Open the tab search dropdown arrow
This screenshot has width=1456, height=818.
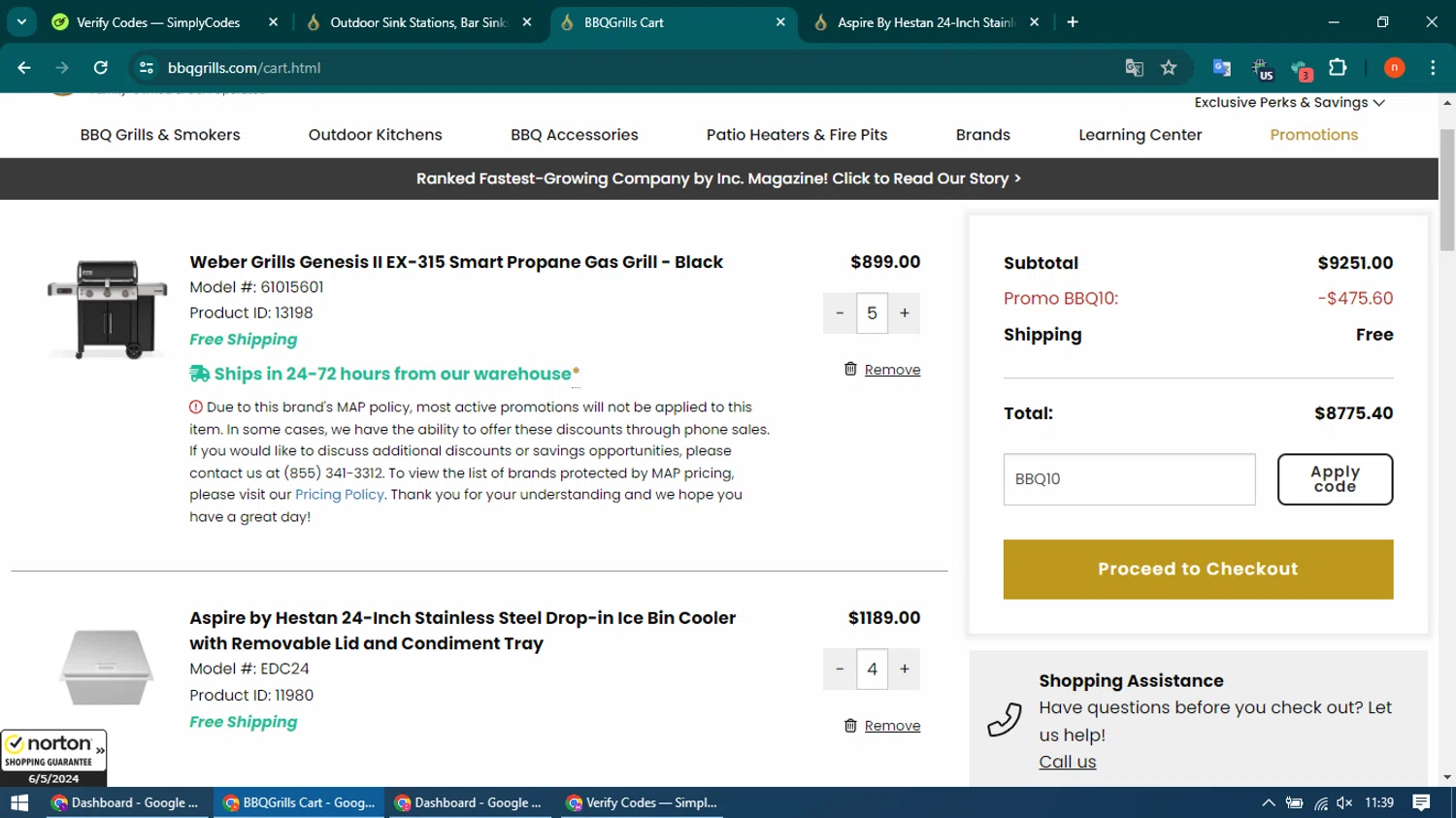[21, 22]
